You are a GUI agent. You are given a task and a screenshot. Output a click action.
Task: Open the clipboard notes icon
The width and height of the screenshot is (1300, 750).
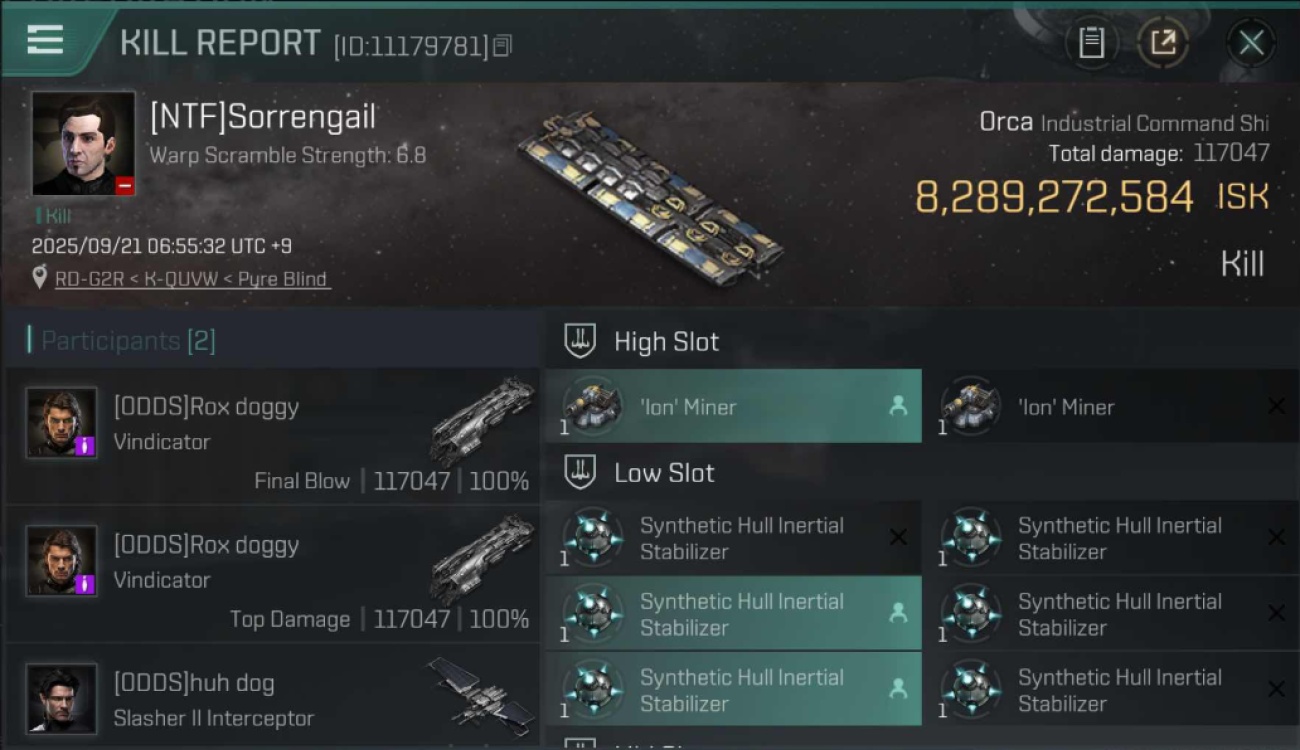coord(1091,43)
